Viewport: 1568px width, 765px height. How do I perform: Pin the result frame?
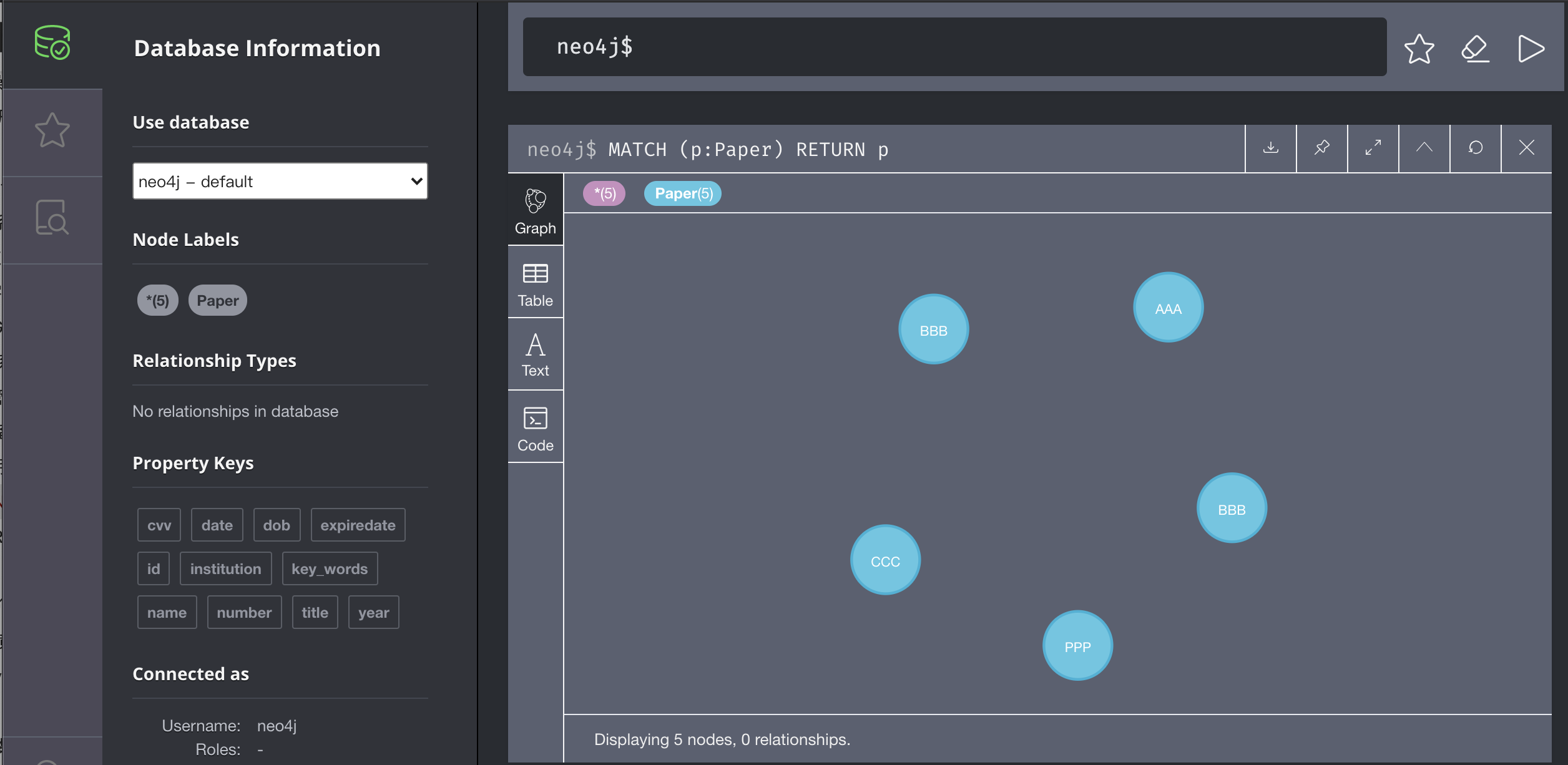pos(1322,149)
